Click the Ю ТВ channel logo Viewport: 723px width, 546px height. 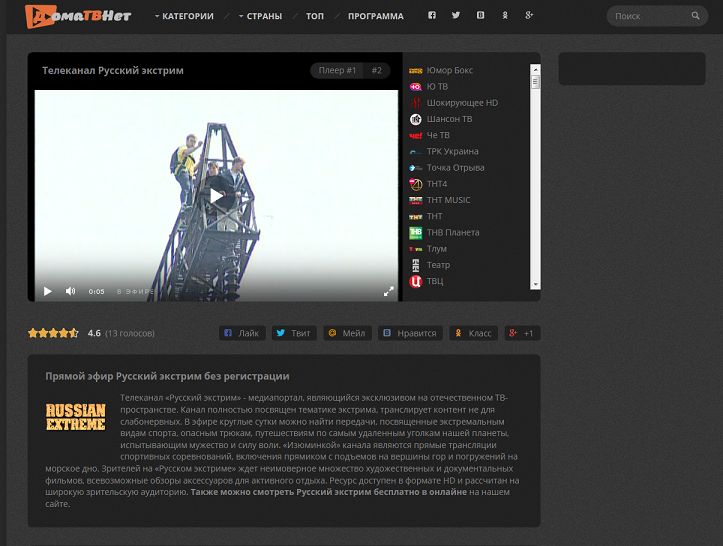coord(415,87)
